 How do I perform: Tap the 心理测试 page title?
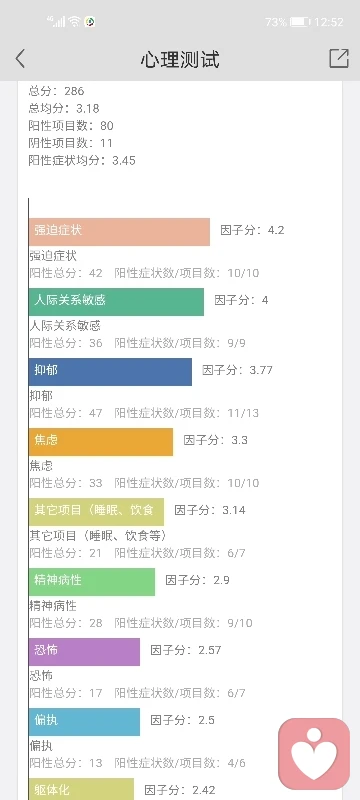(x=180, y=60)
